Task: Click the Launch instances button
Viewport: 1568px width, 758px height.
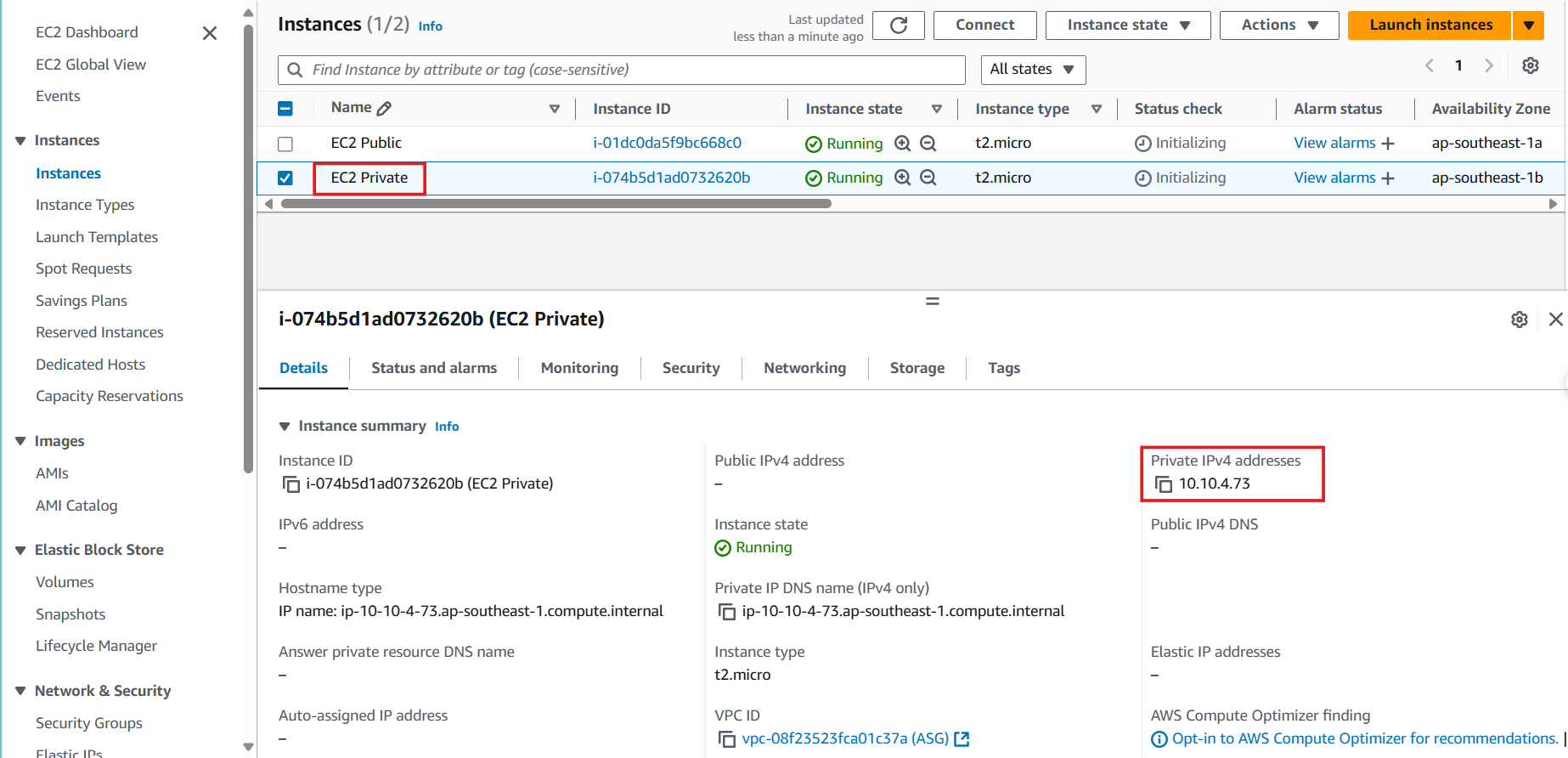Action: (1430, 25)
